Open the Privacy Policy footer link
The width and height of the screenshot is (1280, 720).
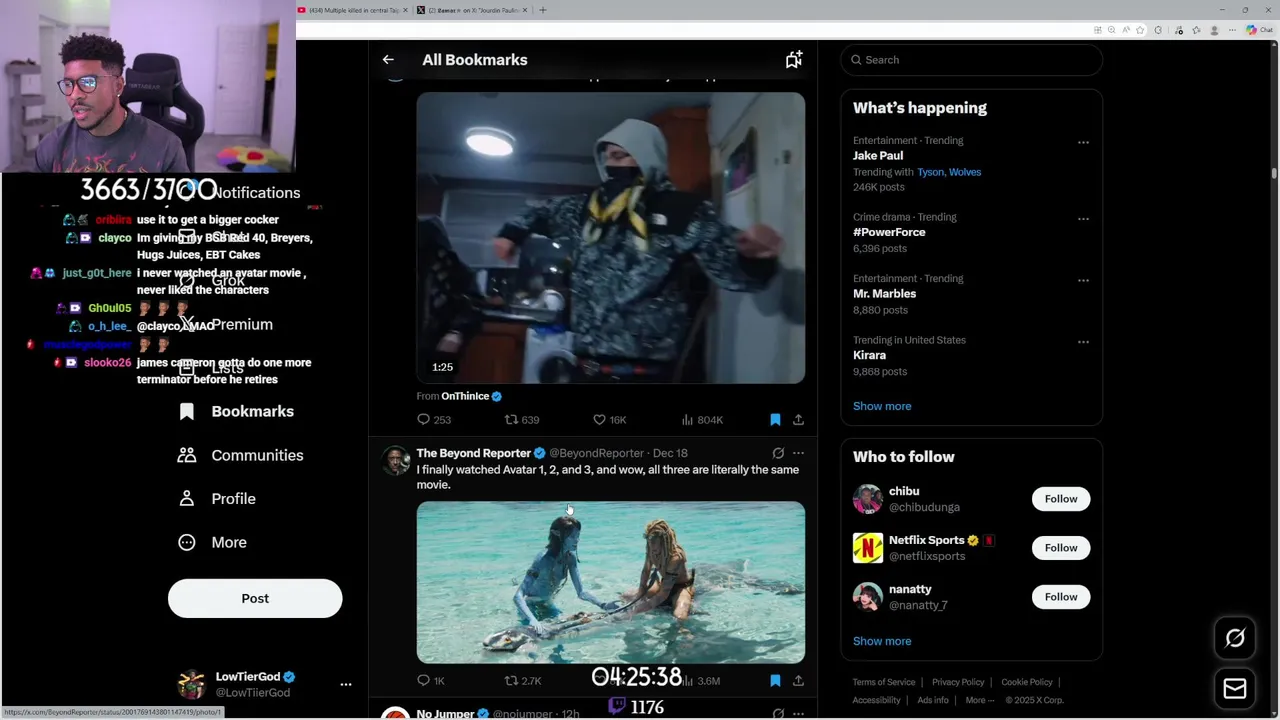(x=958, y=682)
